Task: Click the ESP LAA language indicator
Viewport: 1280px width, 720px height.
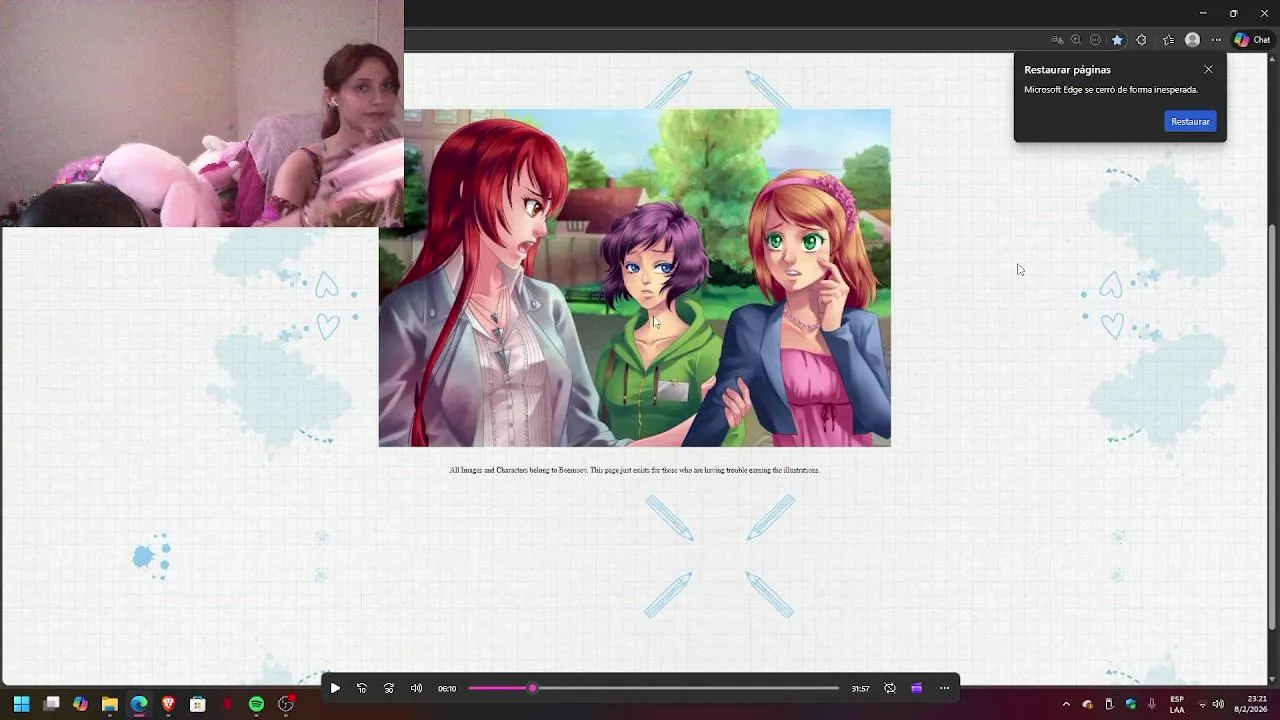Action: (x=1177, y=704)
